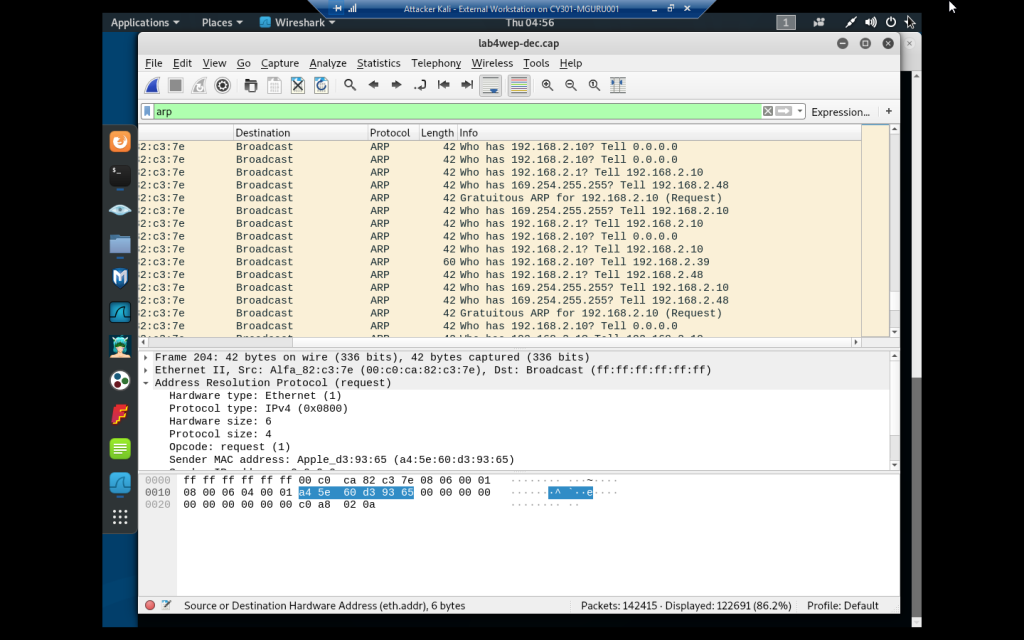Open the Capture menu
Image resolution: width=1024 pixels, height=640 pixels.
(x=280, y=63)
